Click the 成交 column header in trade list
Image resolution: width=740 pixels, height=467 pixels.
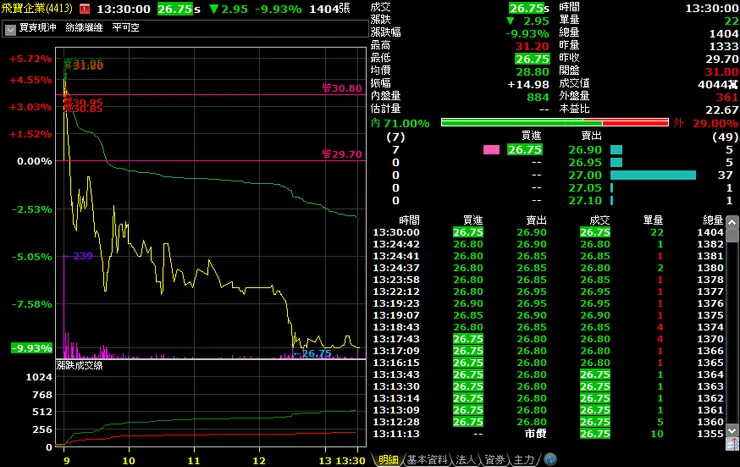coord(600,220)
